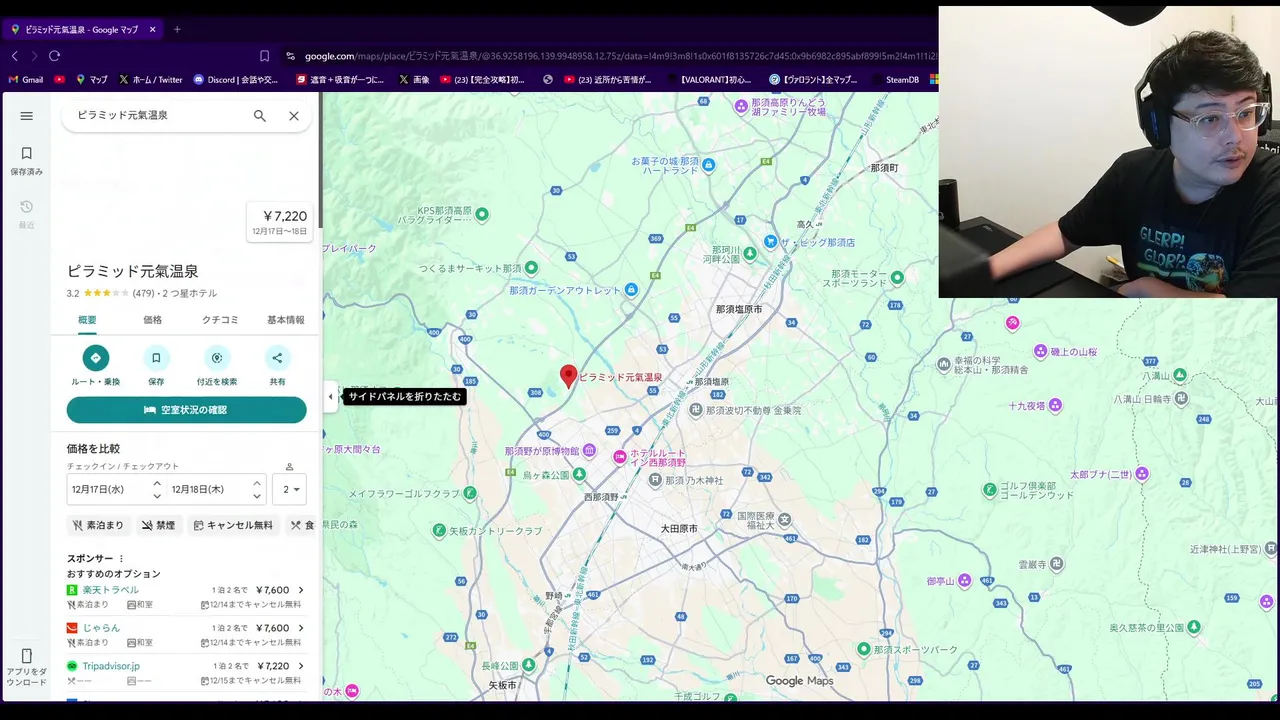Viewport: 1280px width, 720px height.
Task: Clear the search with the X icon
Action: [294, 116]
